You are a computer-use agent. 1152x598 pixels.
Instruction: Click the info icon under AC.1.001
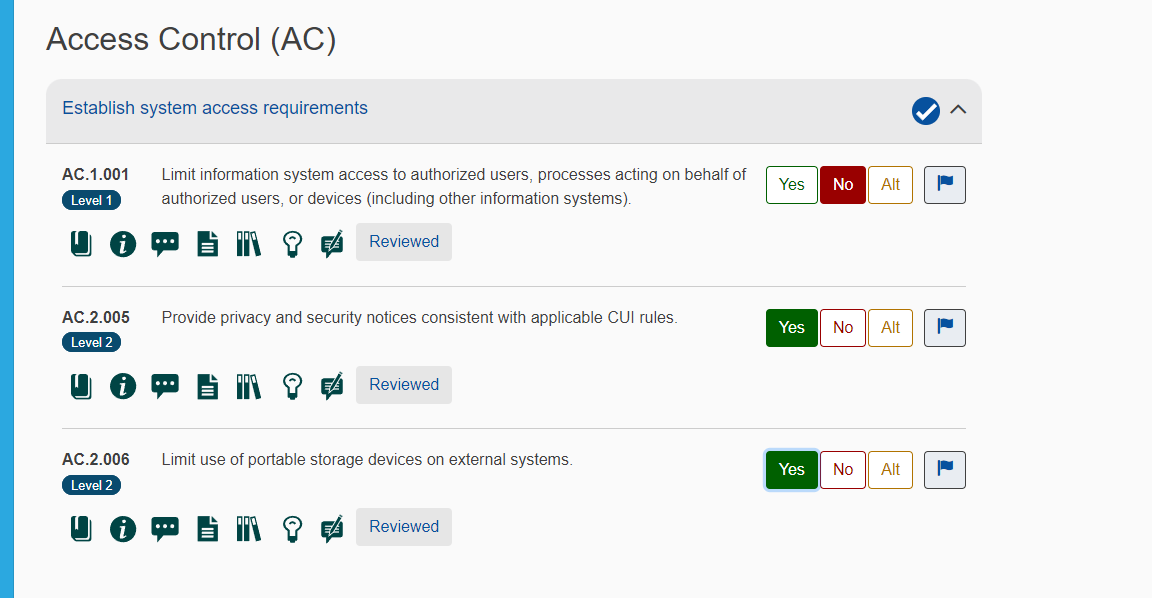click(123, 243)
